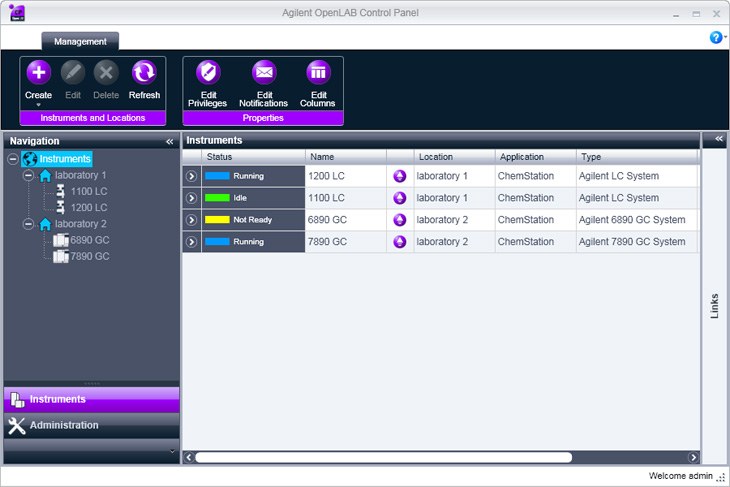730x487 pixels.
Task: Click the house icon of laboratory 2
Action: (45, 224)
